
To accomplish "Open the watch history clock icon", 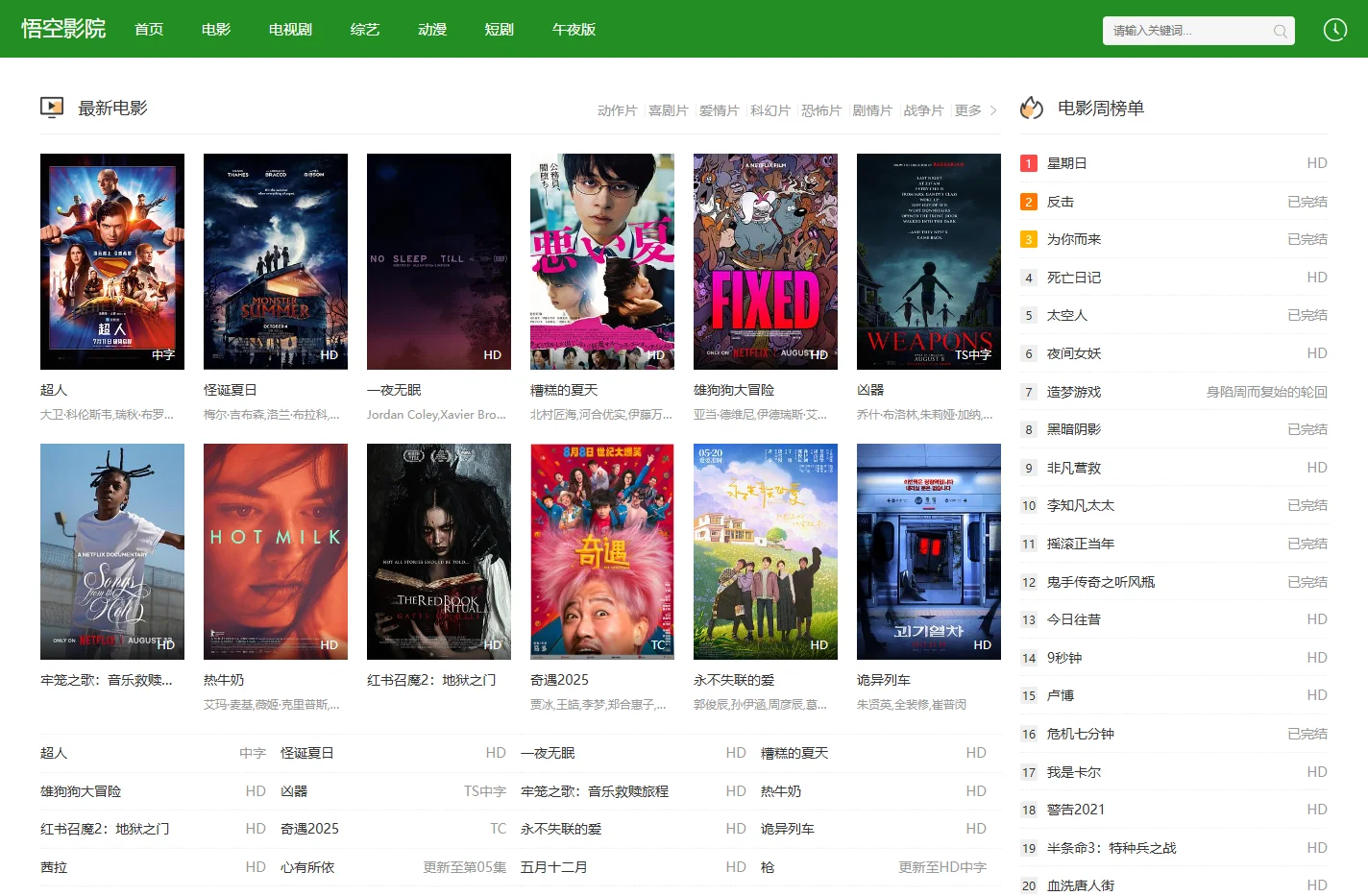I will click(x=1335, y=30).
